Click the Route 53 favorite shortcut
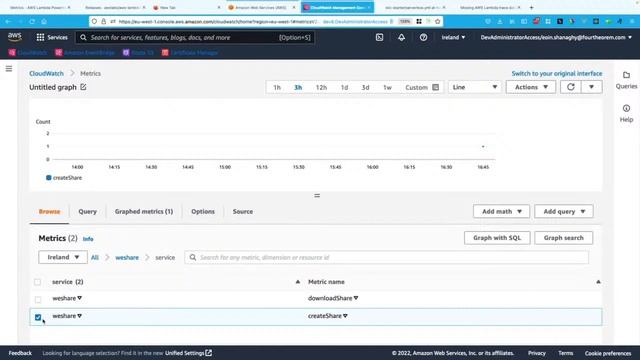640x360 pixels. coord(138,53)
